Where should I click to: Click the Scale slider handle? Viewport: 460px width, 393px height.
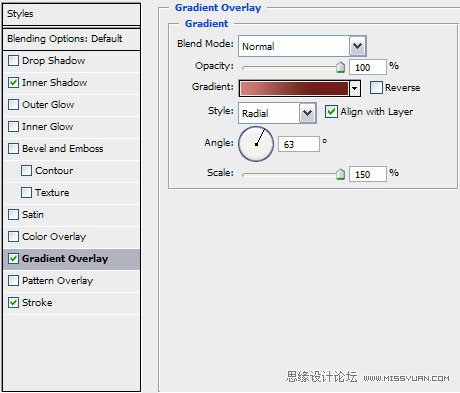(x=340, y=174)
